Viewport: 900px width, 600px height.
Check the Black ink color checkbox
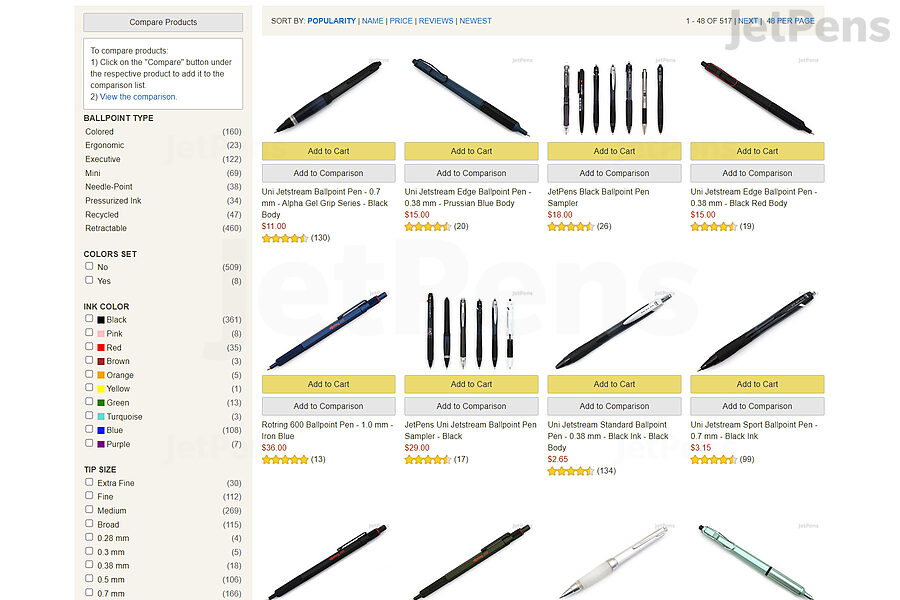click(89, 319)
